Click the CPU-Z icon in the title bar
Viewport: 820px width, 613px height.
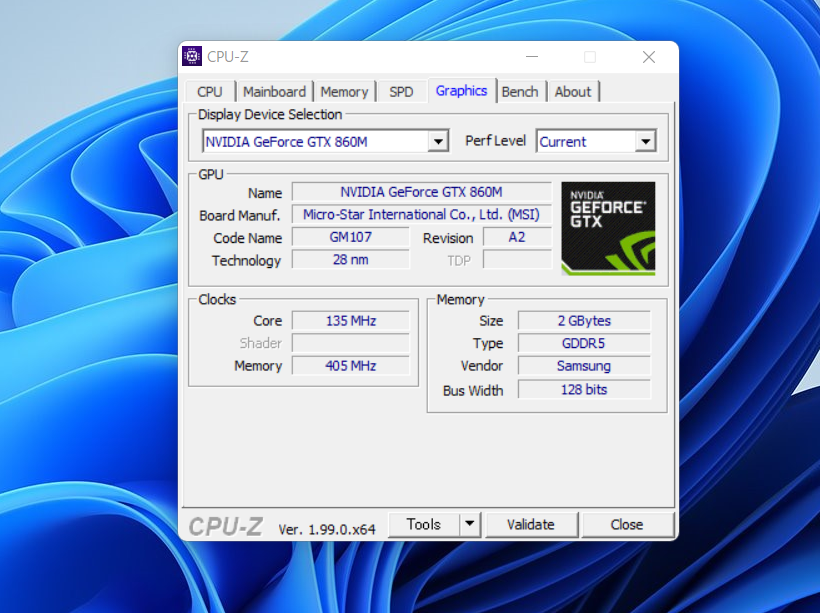pyautogui.click(x=192, y=56)
